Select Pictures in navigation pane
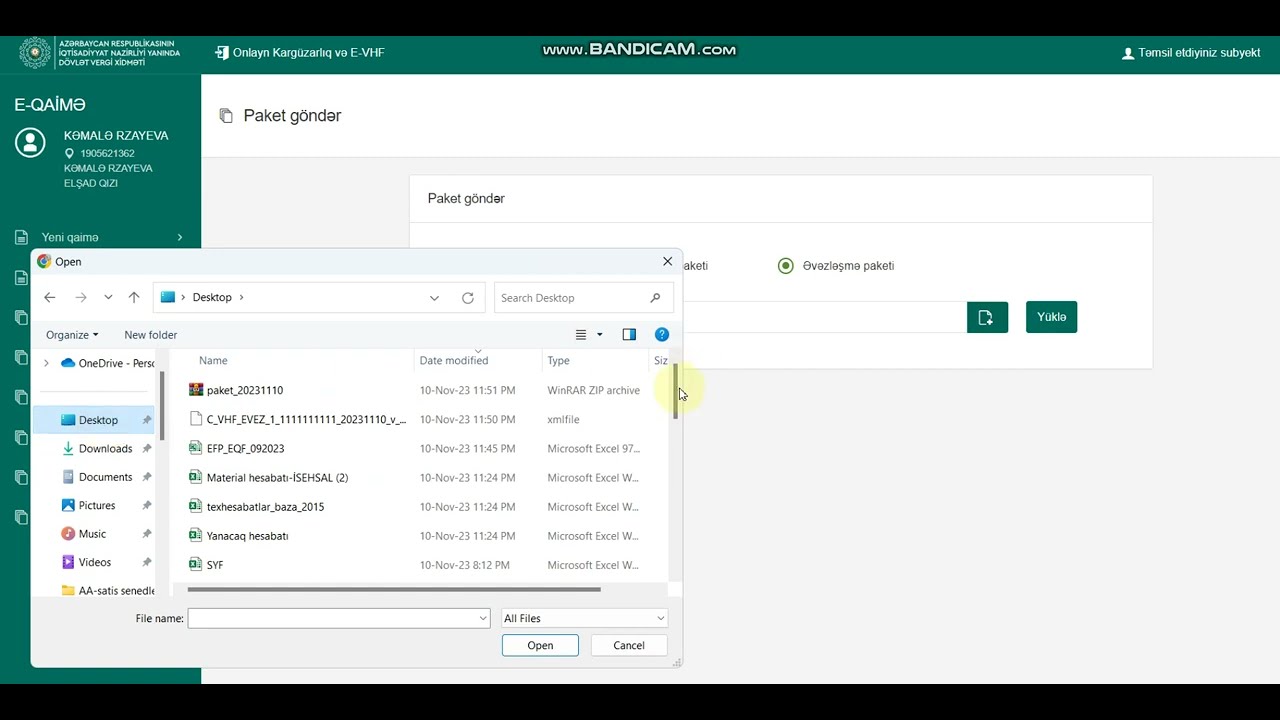This screenshot has width=1280, height=720. pyautogui.click(x=96, y=505)
